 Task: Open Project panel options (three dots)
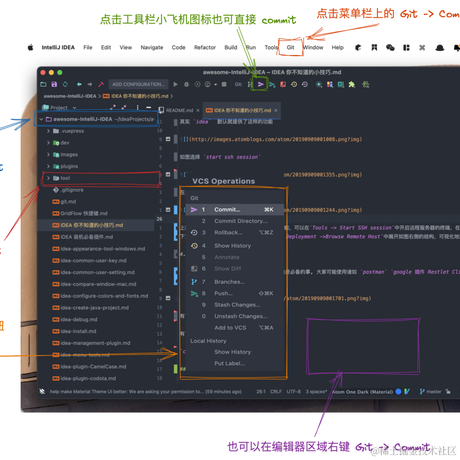click(x=137, y=108)
